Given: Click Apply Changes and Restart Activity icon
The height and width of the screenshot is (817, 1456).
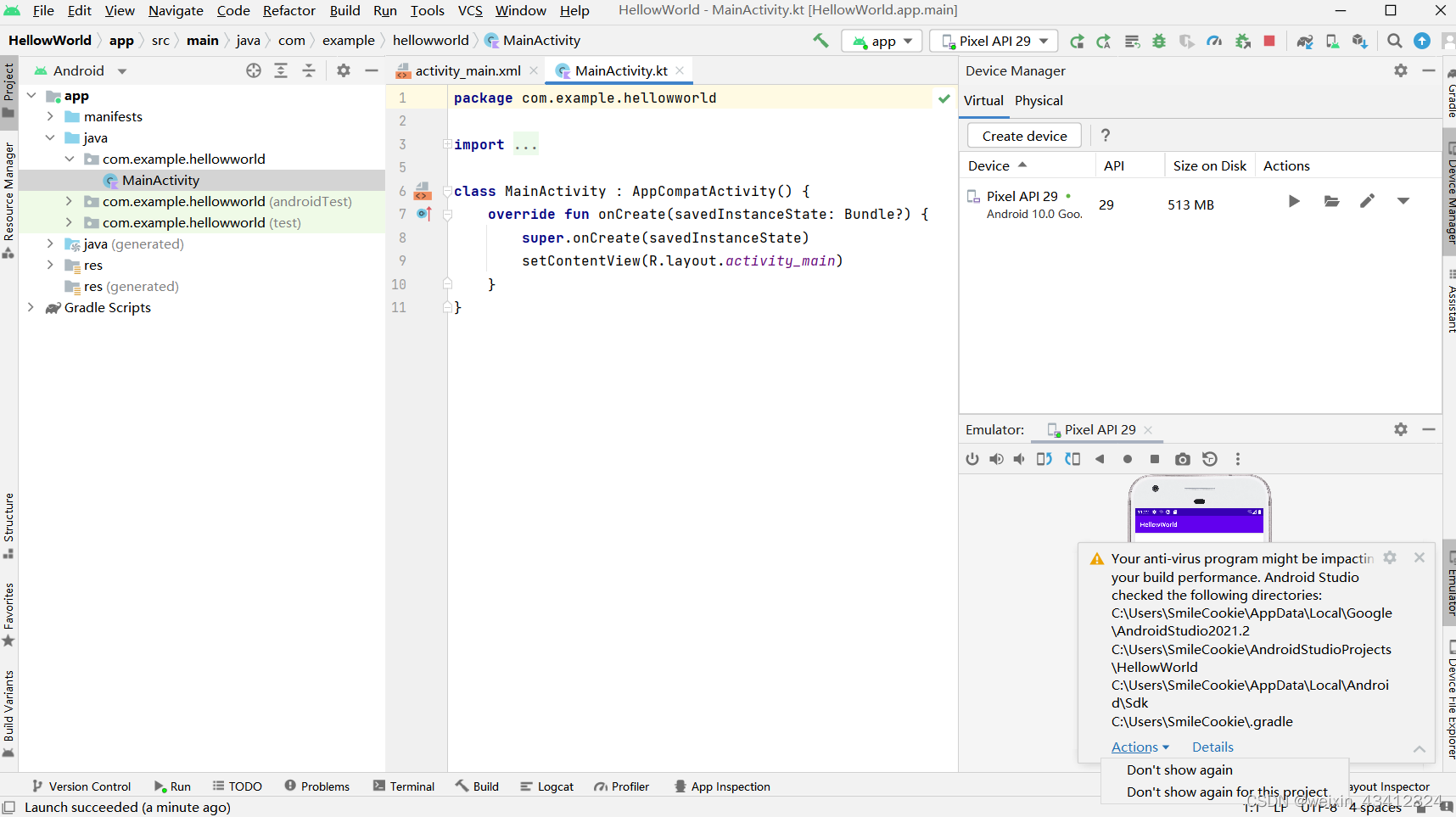Looking at the screenshot, I should pyautogui.click(x=1104, y=41).
